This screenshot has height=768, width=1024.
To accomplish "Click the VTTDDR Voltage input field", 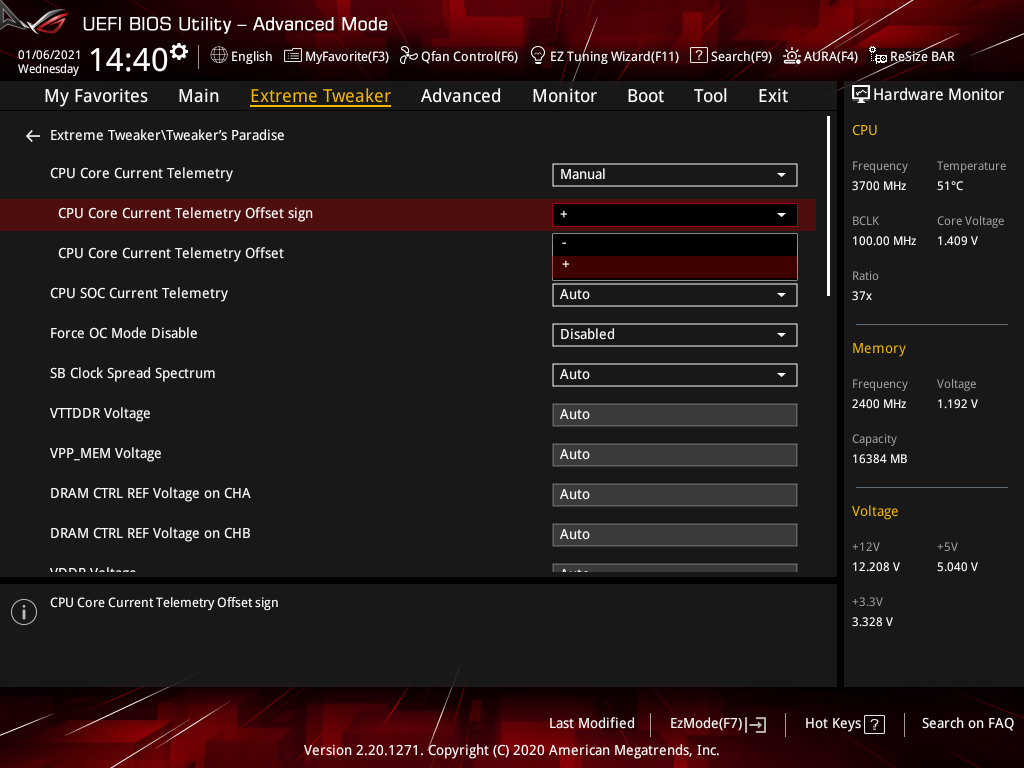I will click(675, 415).
